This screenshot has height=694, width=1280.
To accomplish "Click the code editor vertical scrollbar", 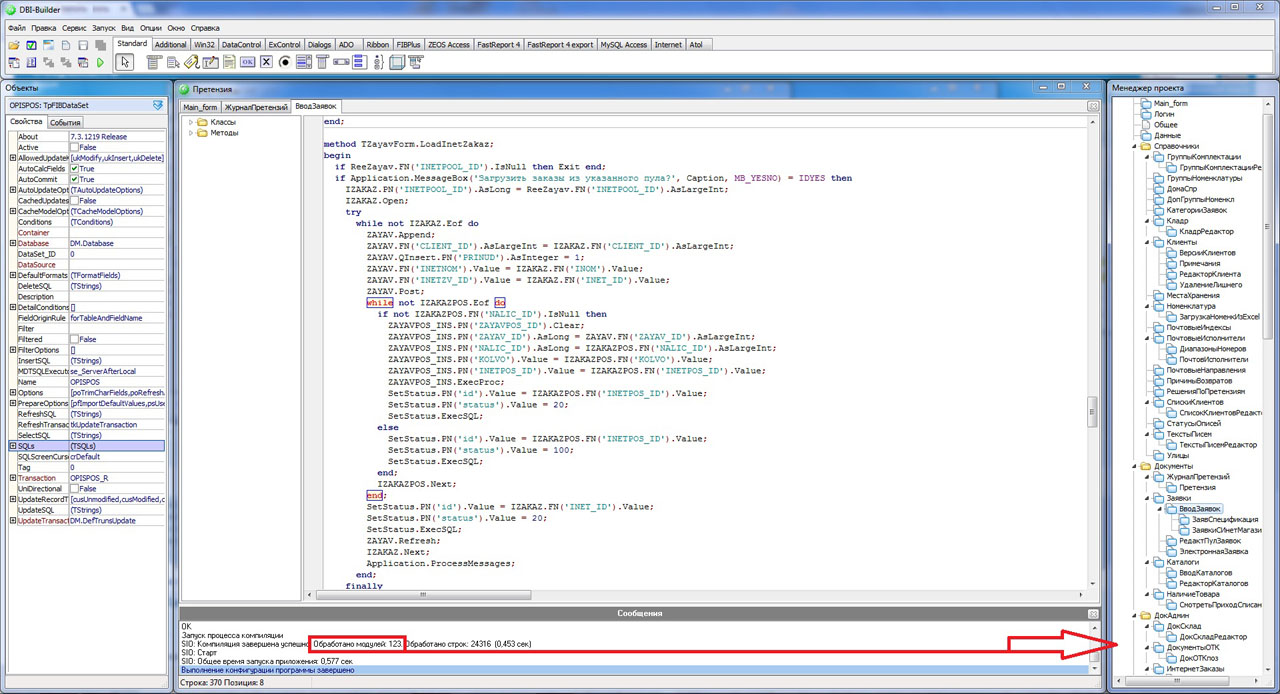I will [1093, 410].
